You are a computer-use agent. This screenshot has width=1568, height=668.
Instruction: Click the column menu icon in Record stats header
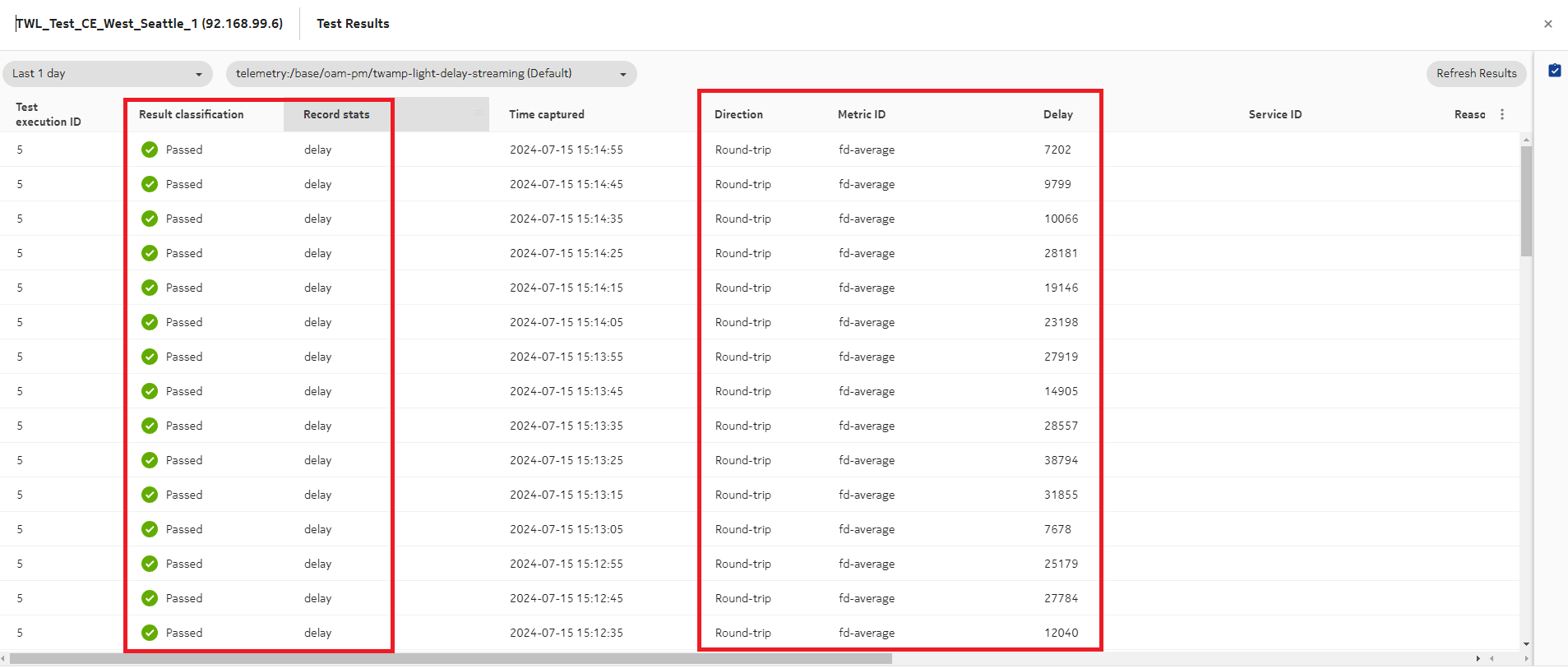pos(479,113)
